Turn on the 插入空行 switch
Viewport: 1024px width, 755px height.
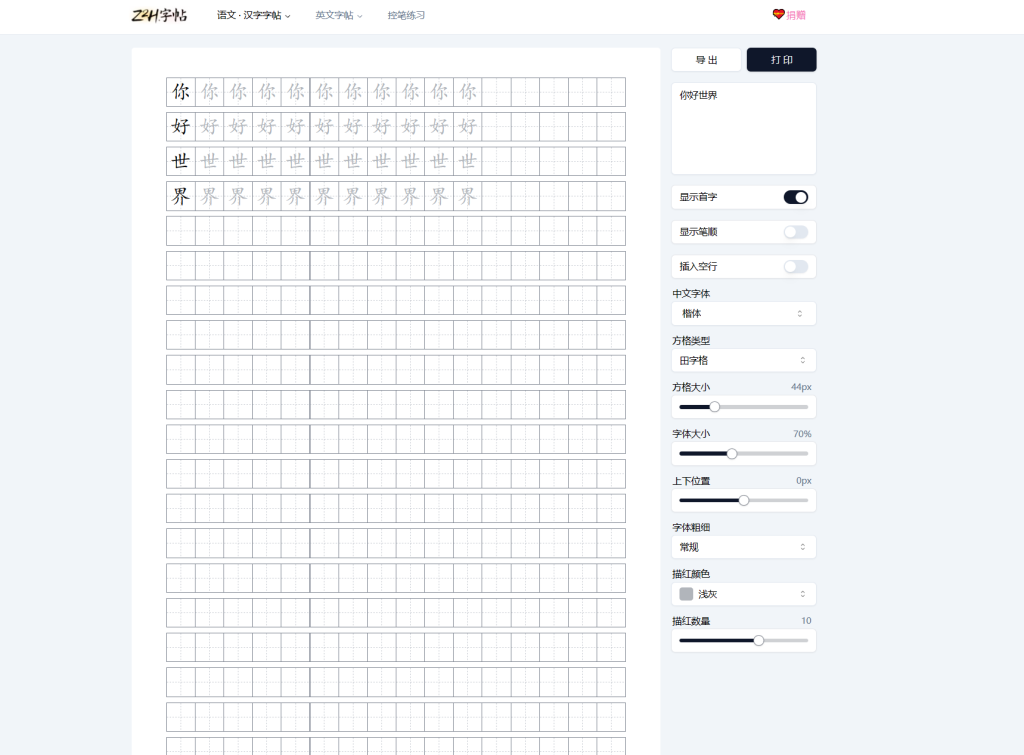795,267
